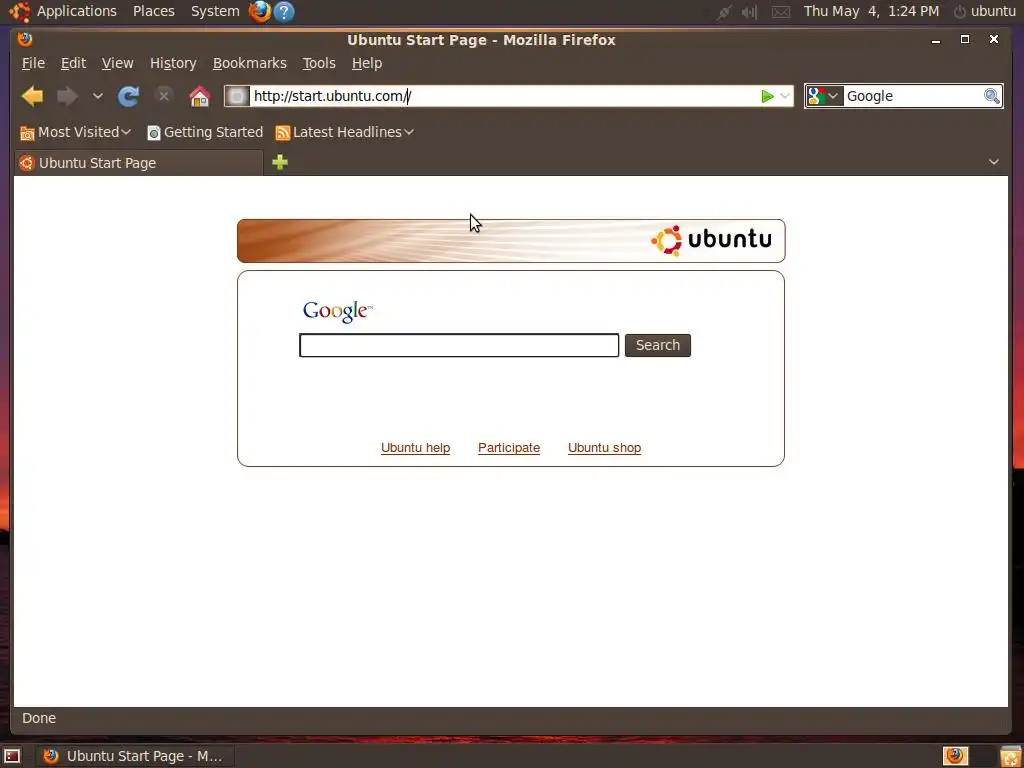Go to the home page via house icon

coord(199,97)
